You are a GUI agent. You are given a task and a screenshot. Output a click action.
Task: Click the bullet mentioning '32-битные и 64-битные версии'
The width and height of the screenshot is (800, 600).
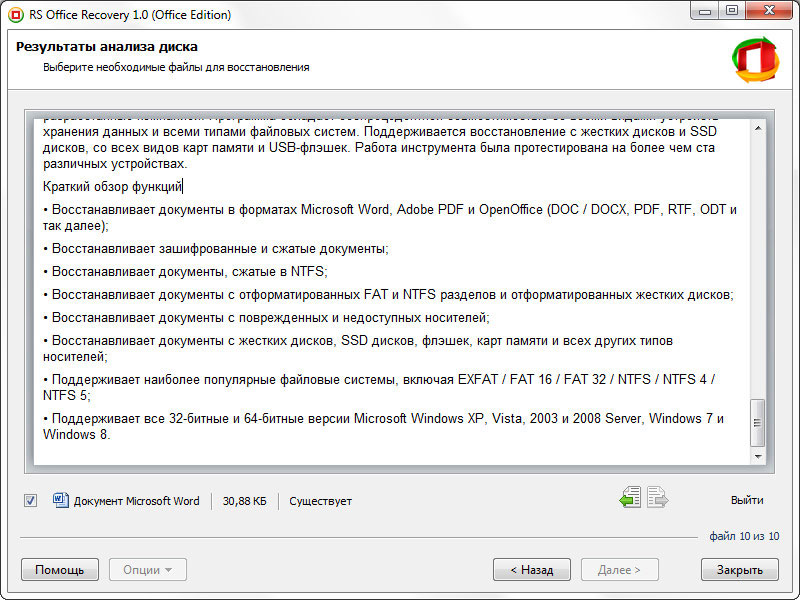coord(384,427)
